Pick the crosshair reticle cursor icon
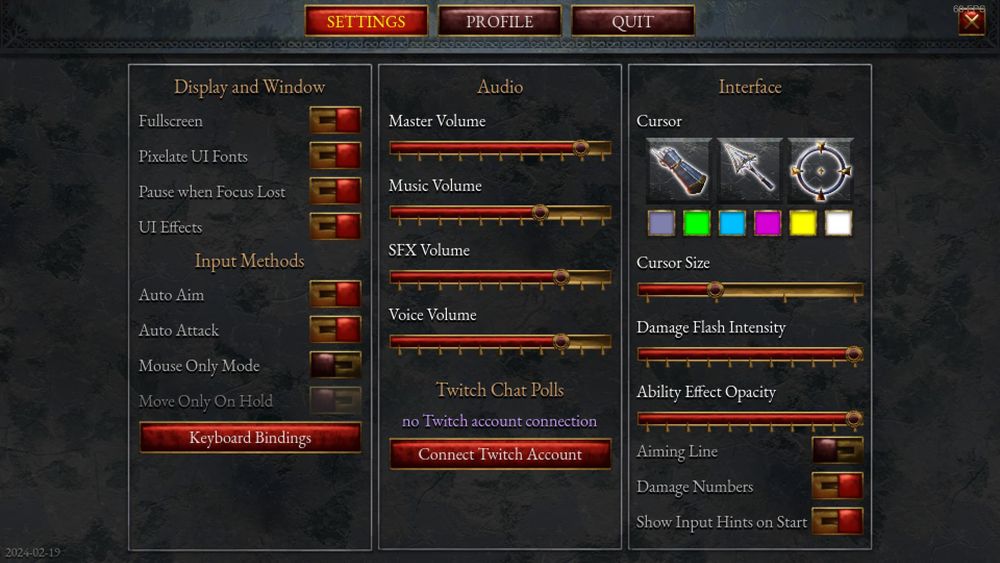 pyautogui.click(x=821, y=170)
